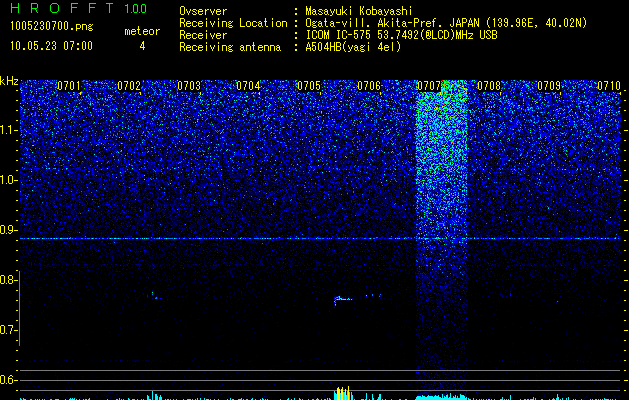Viewport: 629px width, 400px height.
Task: Click the A504HB(yagi 4el) antenna text
Action: (x=353, y=47)
